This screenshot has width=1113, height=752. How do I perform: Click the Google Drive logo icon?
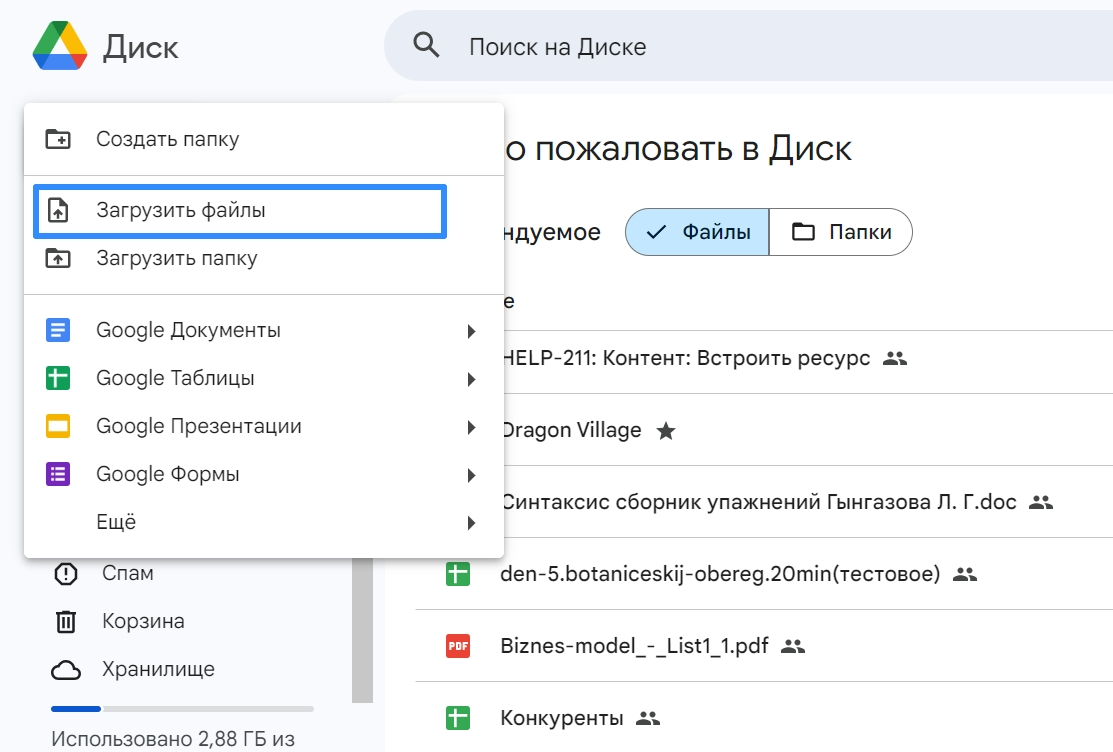point(60,46)
